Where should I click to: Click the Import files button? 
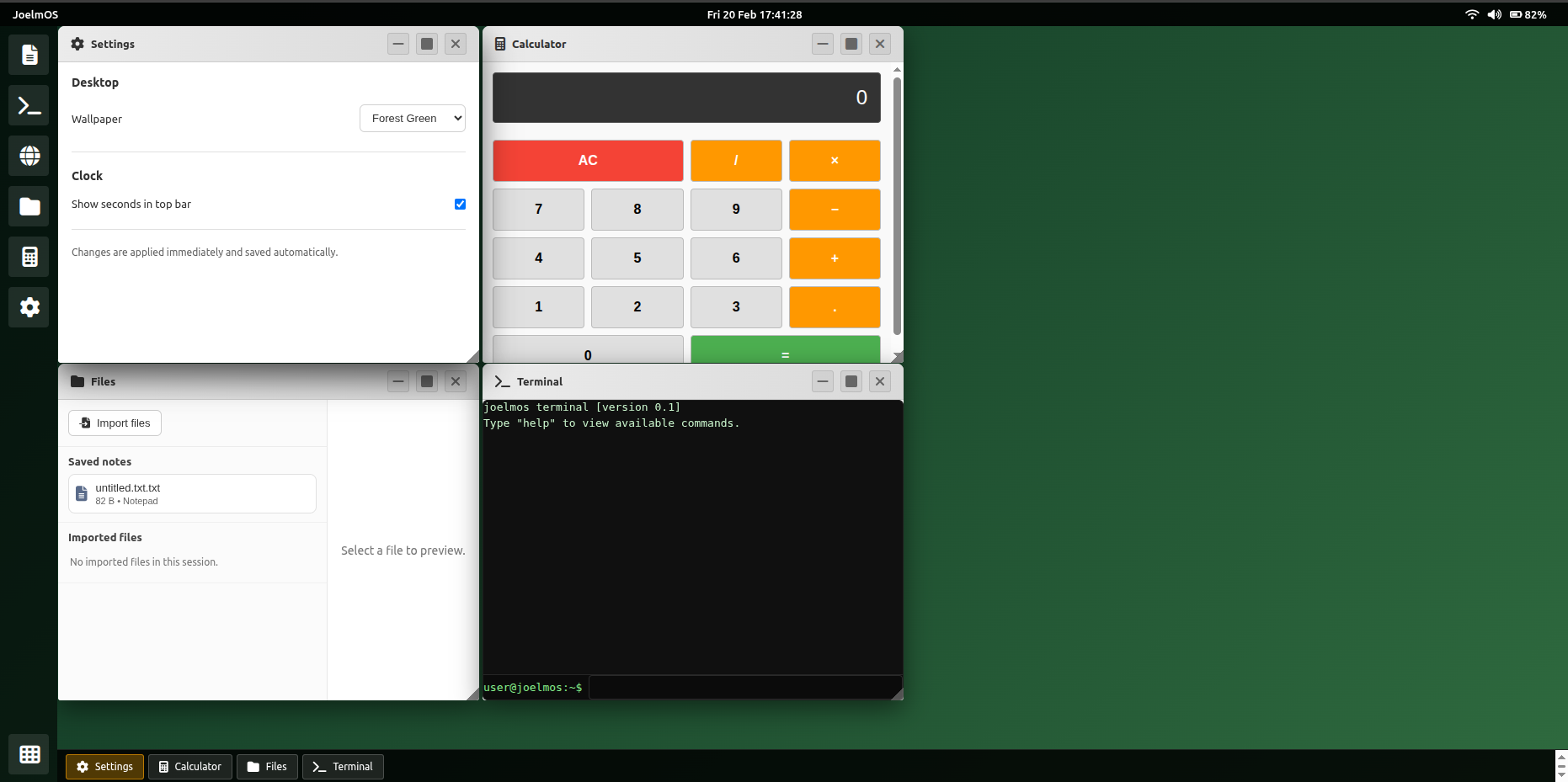[115, 423]
